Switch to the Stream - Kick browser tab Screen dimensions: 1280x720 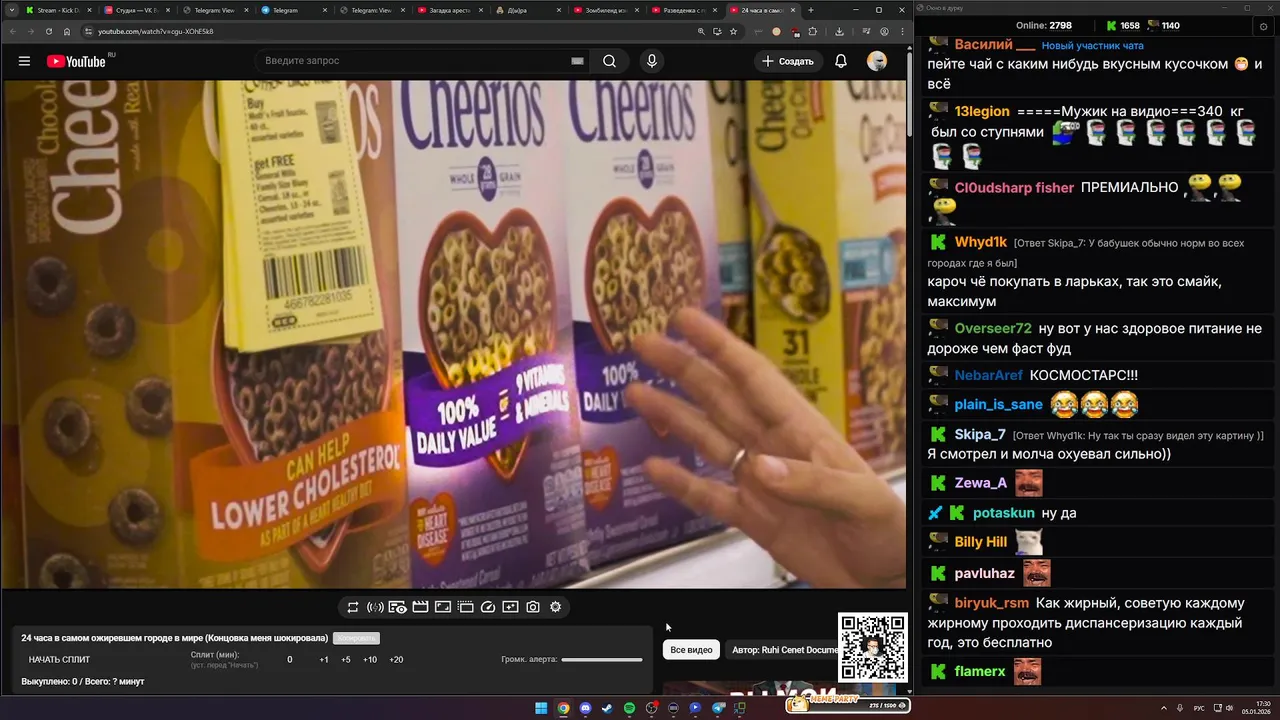57,10
